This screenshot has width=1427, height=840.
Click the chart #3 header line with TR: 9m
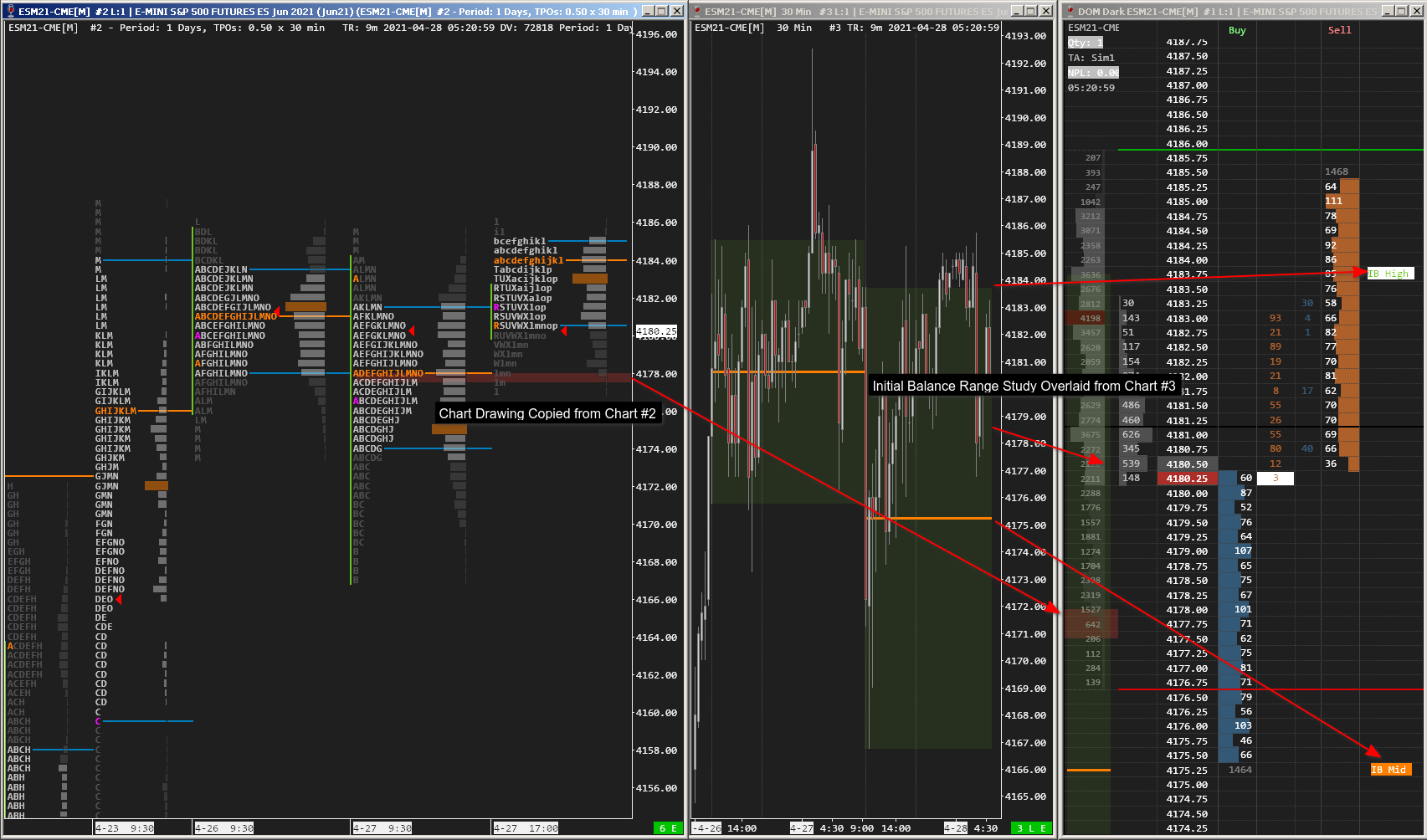(846, 28)
